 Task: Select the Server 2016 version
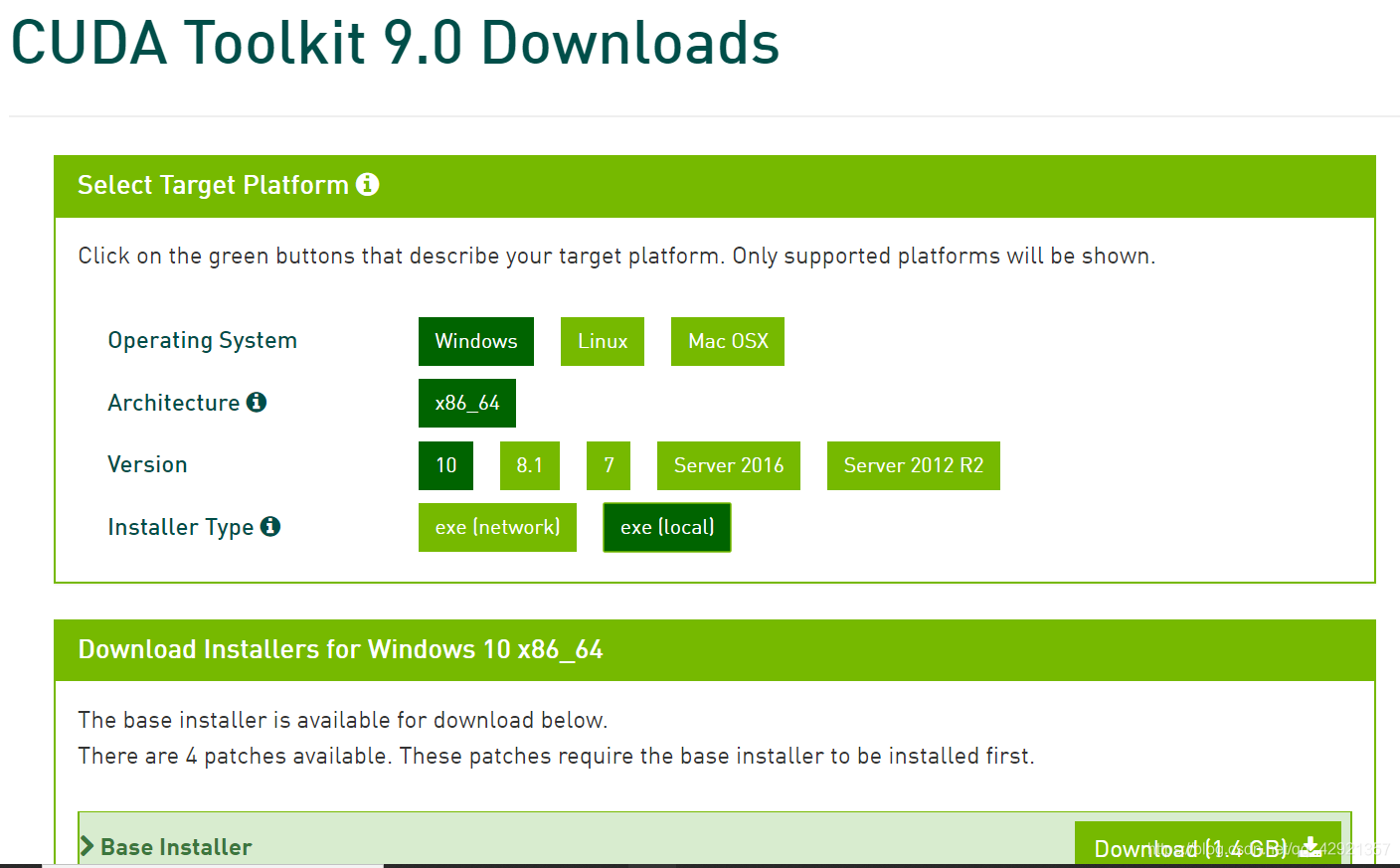tap(729, 465)
